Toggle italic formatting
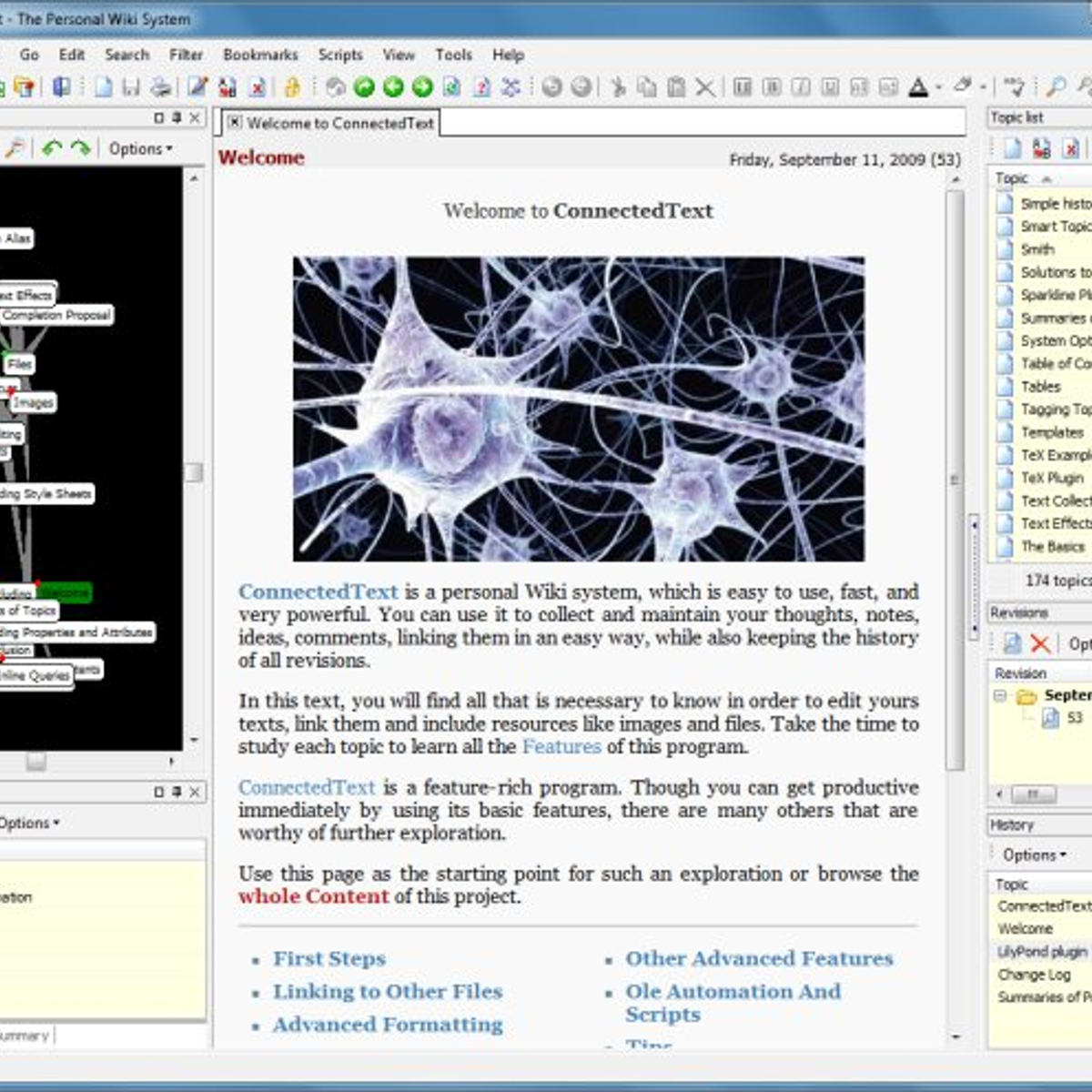The height and width of the screenshot is (1092, 1092). tap(801, 86)
